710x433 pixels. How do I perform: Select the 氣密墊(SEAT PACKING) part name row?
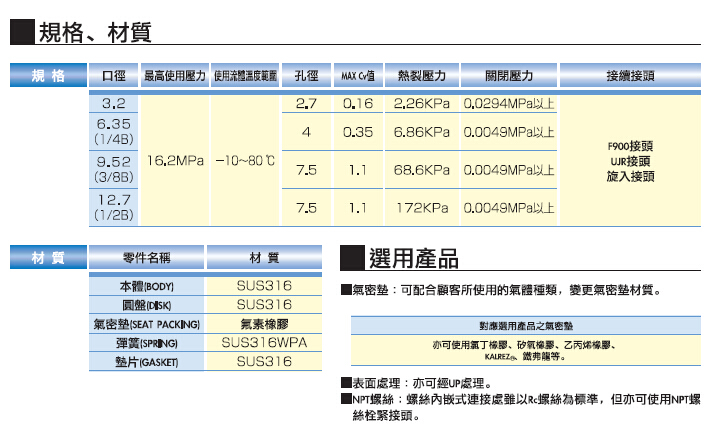[146, 324]
